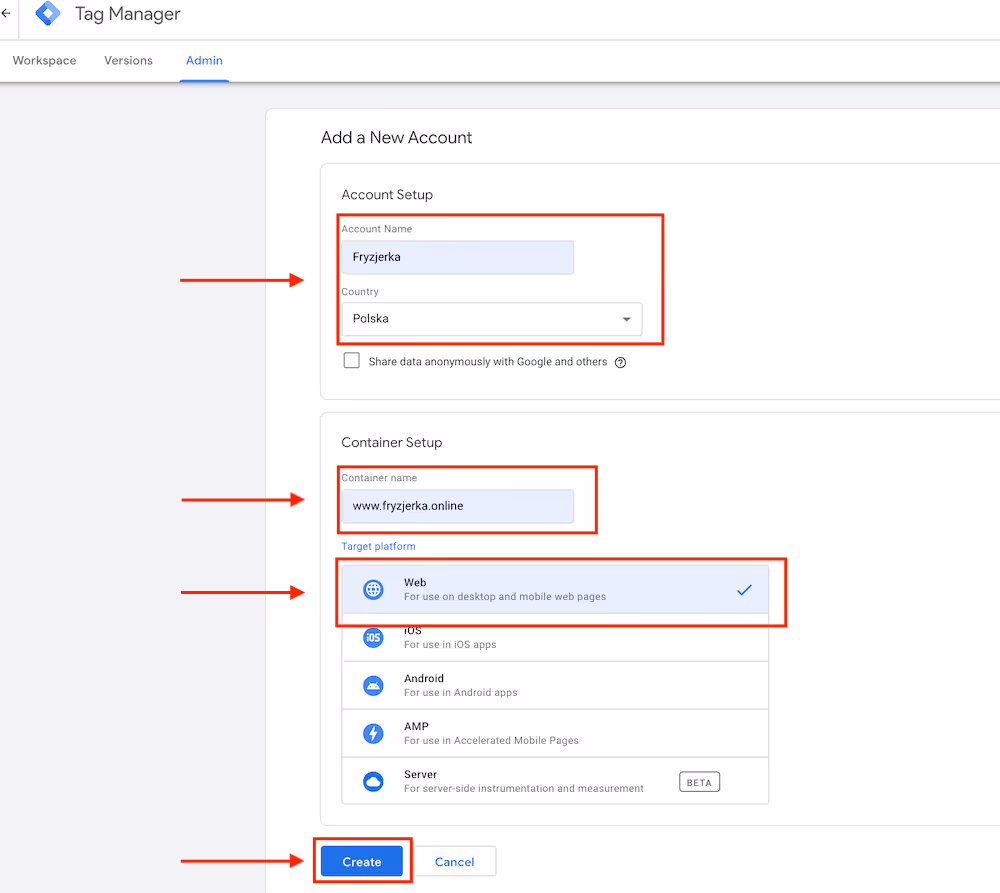Click the Tag Manager logo icon

pyautogui.click(x=47, y=15)
